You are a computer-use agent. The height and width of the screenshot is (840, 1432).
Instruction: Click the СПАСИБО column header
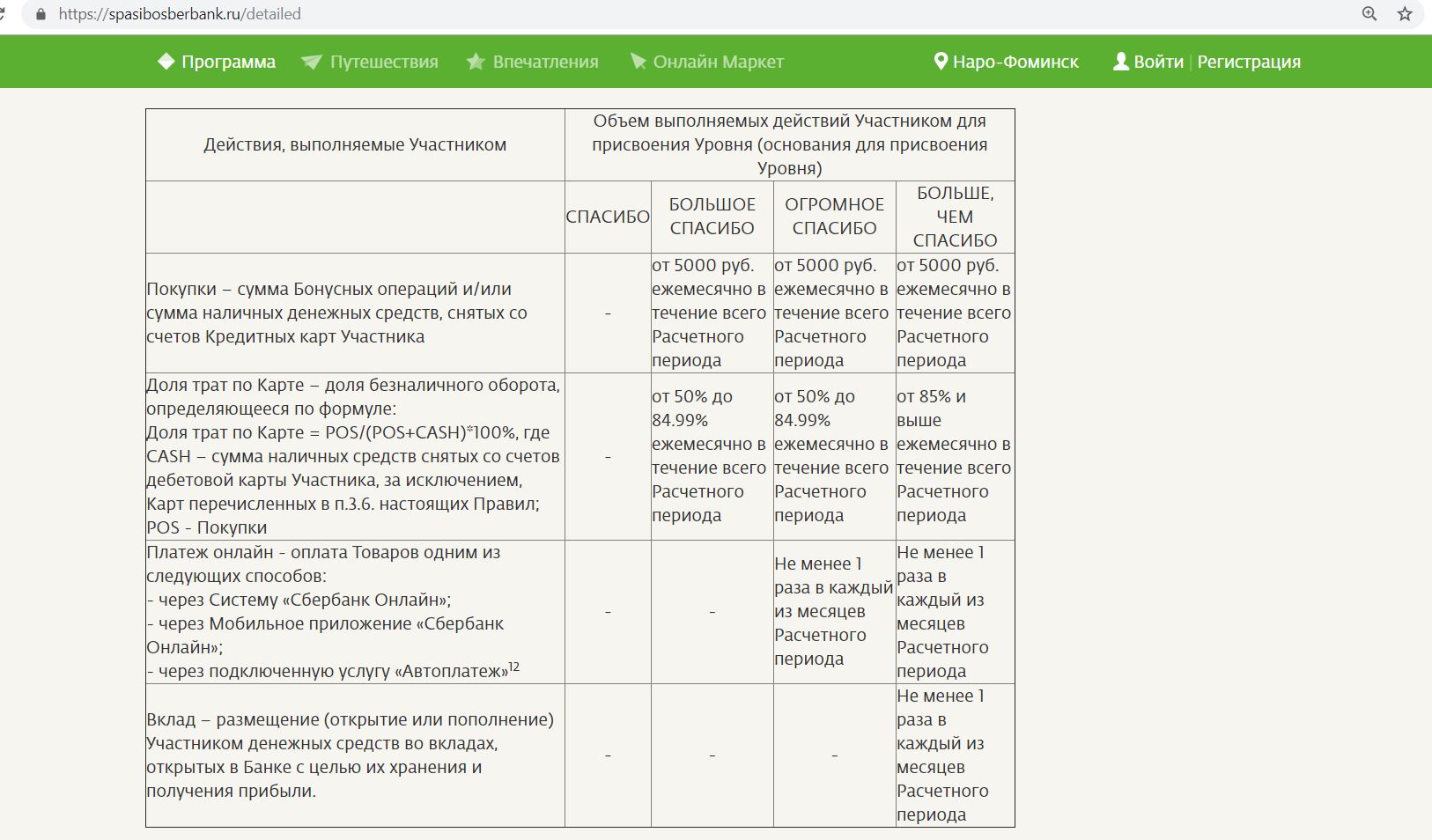pyautogui.click(x=608, y=217)
